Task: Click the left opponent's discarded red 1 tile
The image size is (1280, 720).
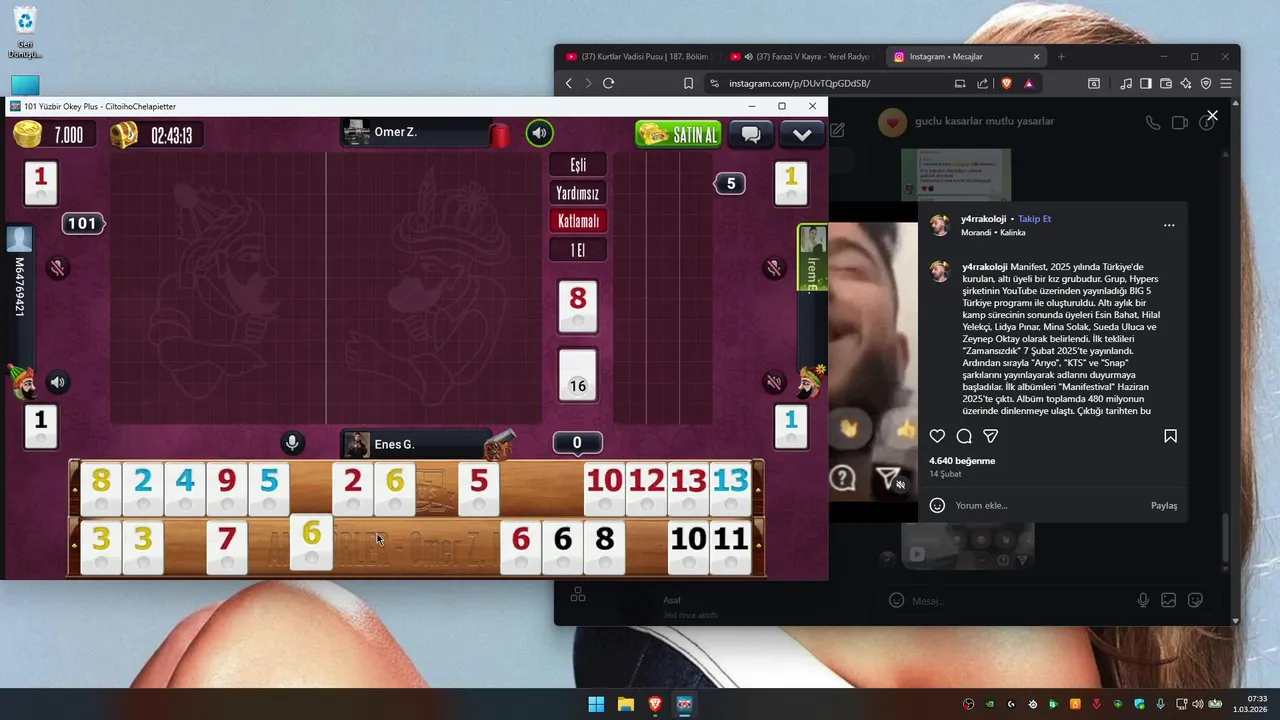Action: click(41, 182)
